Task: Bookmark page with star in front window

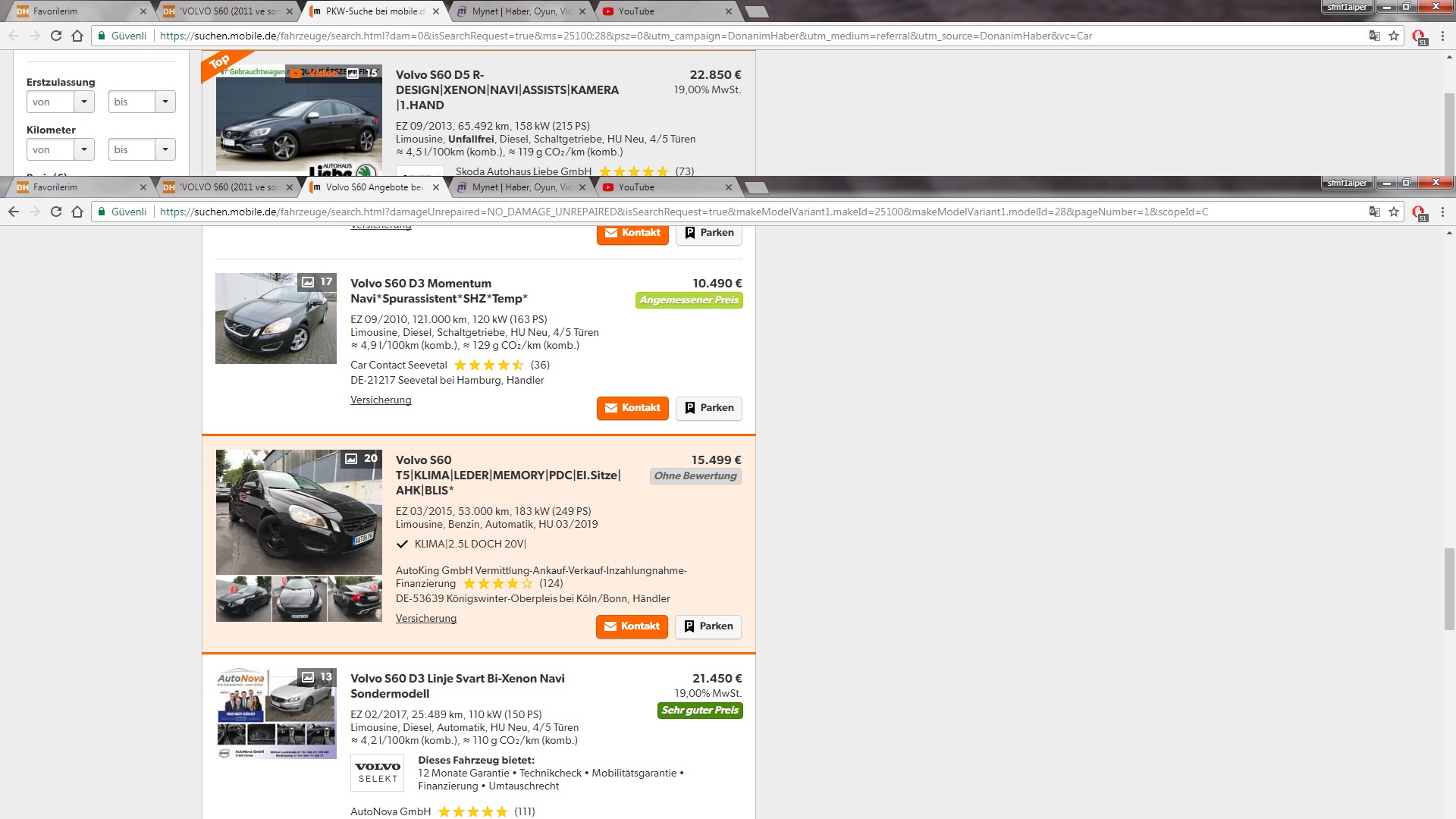Action: (x=1394, y=212)
